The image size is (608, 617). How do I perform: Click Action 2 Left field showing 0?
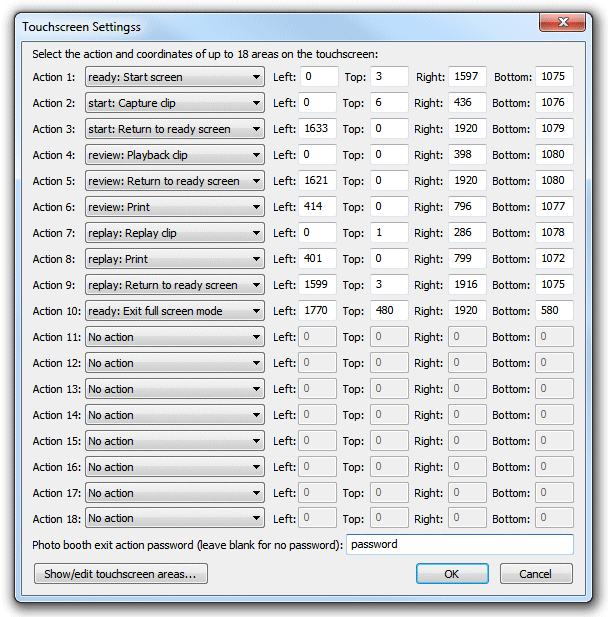[x=317, y=102]
